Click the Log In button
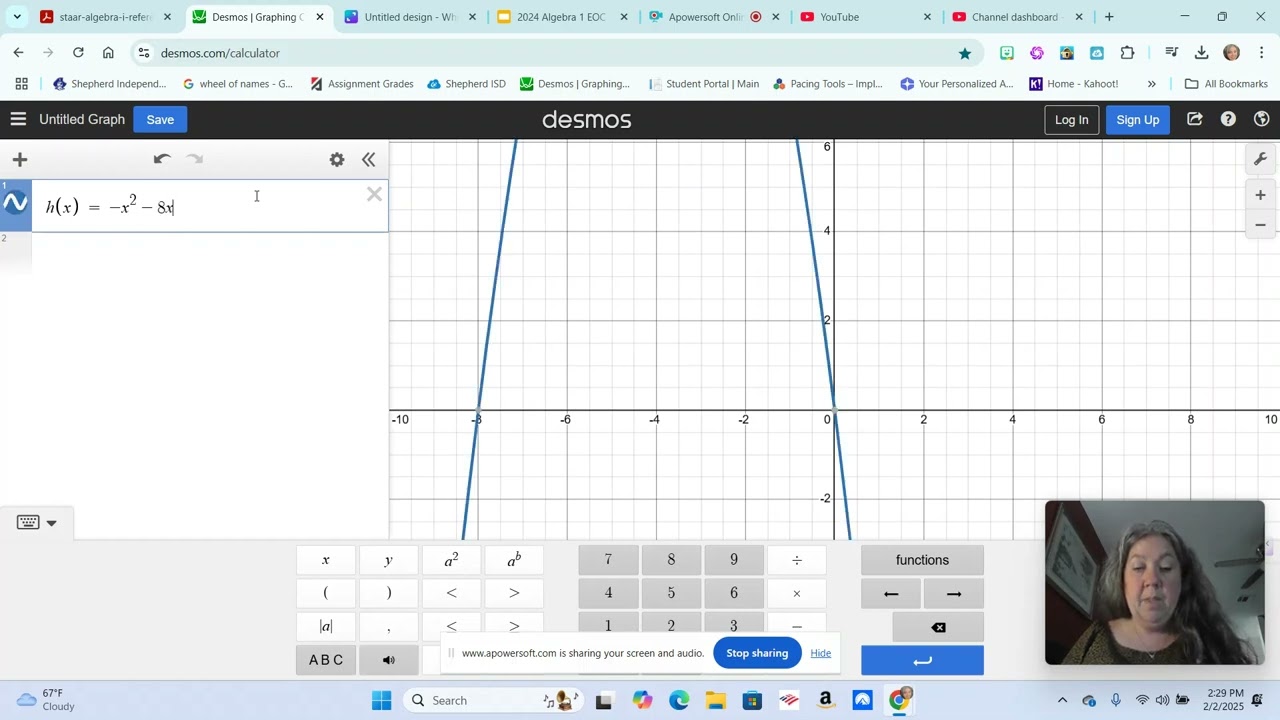The height and width of the screenshot is (720, 1280). pos(1071,119)
